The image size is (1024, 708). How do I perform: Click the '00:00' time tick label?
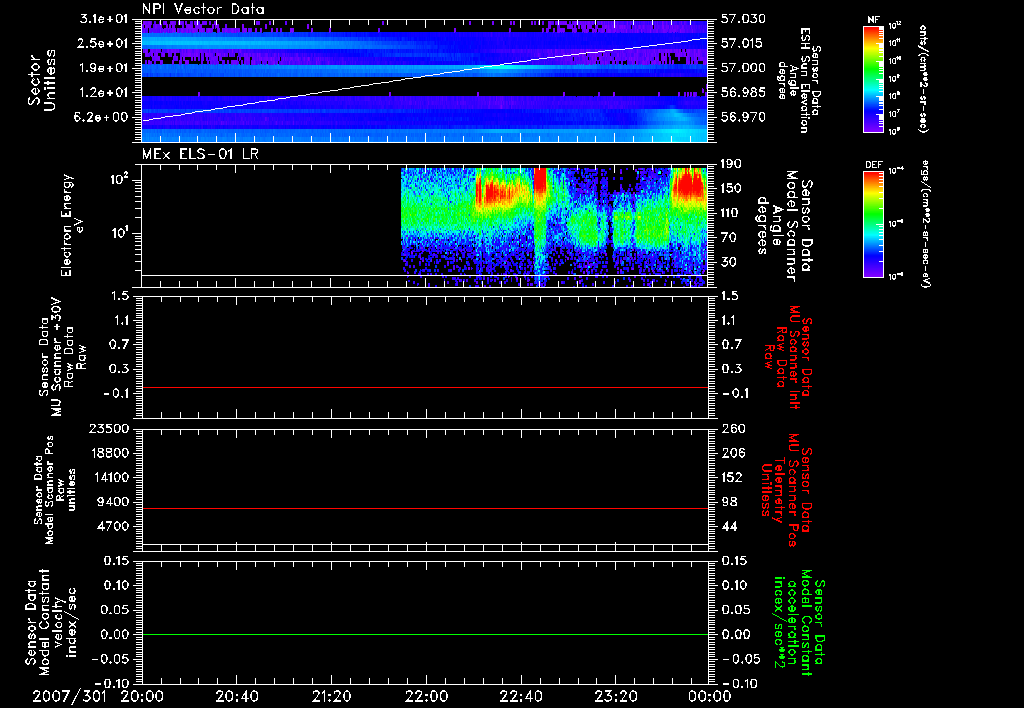pyautogui.click(x=710, y=696)
